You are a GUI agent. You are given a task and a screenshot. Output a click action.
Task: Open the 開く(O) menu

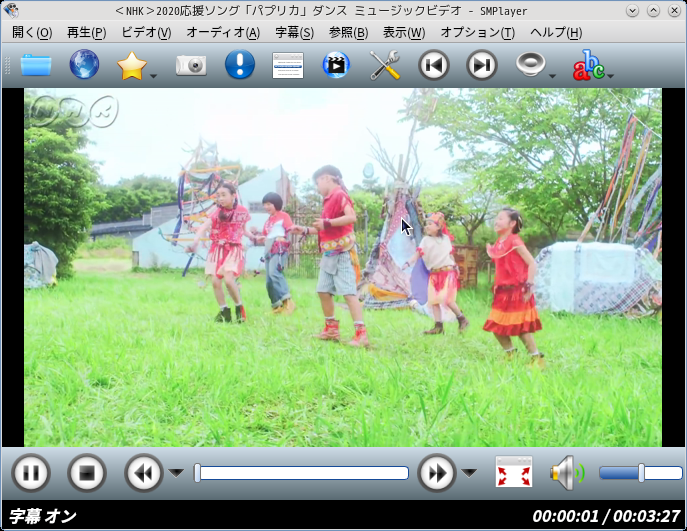(32, 32)
